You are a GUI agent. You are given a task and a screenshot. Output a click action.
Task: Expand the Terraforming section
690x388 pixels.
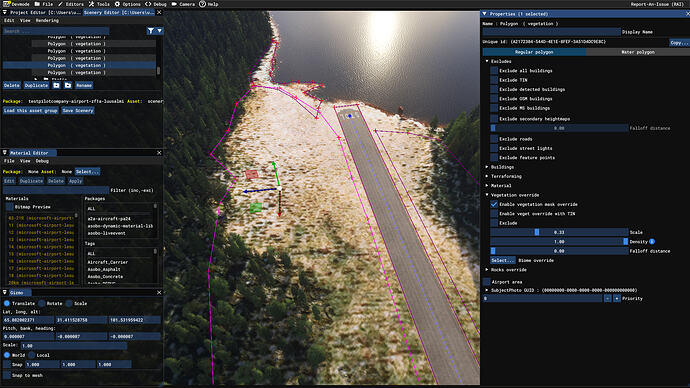point(487,176)
